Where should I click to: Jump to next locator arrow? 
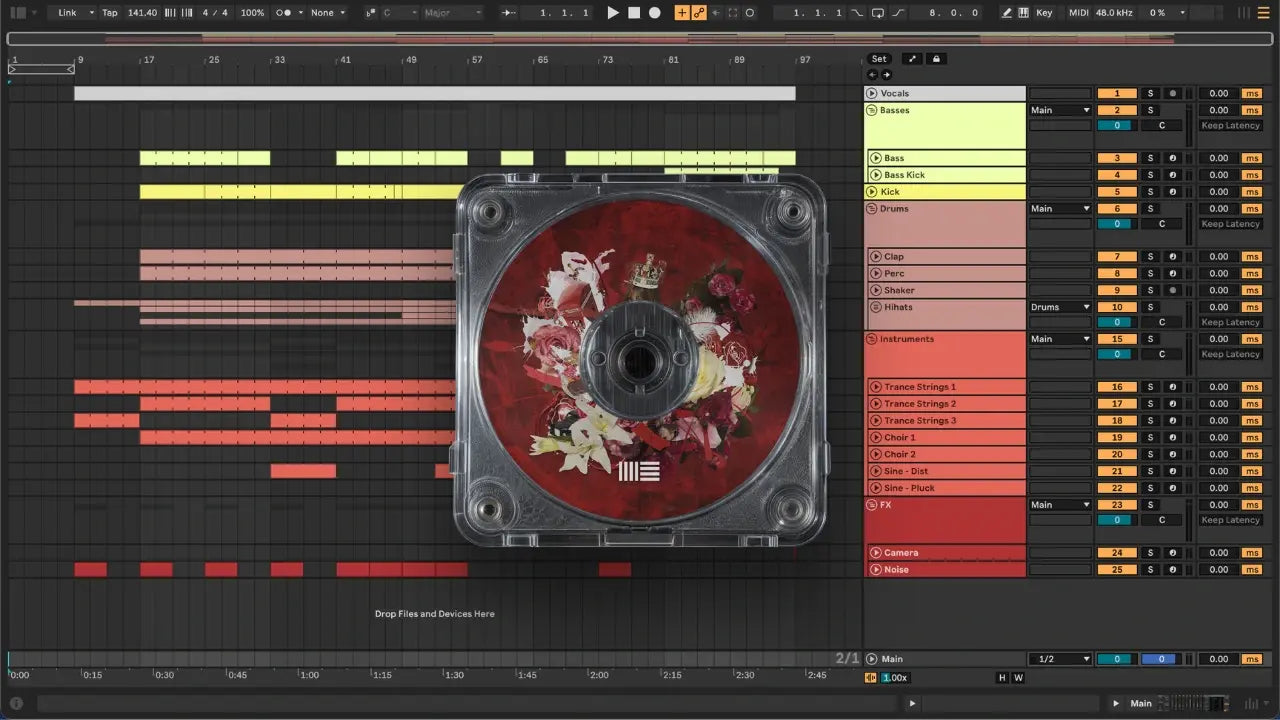[886, 74]
